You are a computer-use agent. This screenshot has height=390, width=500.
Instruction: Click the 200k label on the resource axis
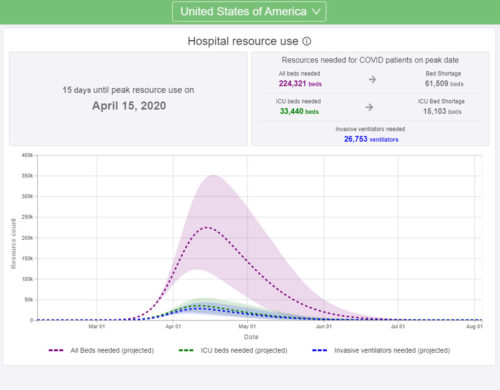tap(27, 238)
